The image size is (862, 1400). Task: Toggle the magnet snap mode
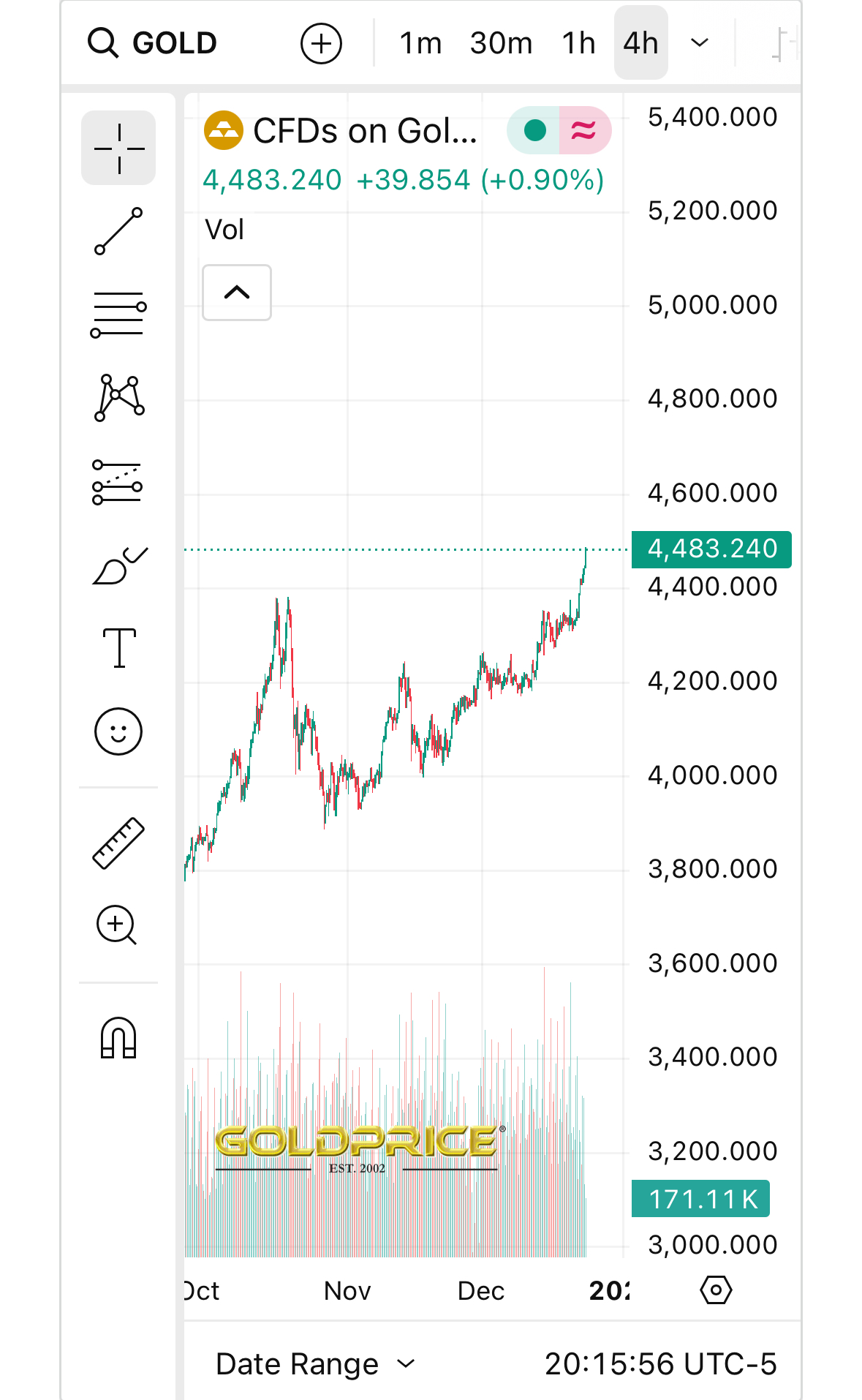point(118,1038)
